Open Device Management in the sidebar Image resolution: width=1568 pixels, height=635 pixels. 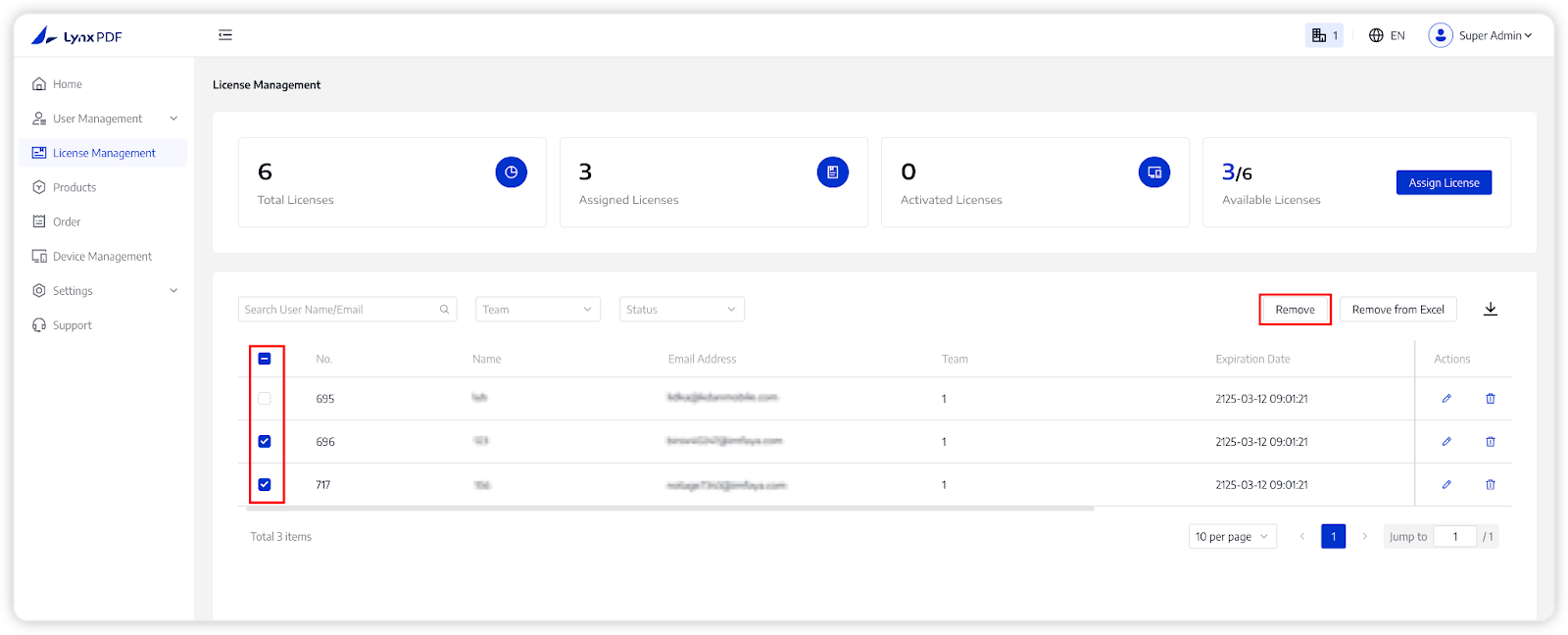pos(102,257)
